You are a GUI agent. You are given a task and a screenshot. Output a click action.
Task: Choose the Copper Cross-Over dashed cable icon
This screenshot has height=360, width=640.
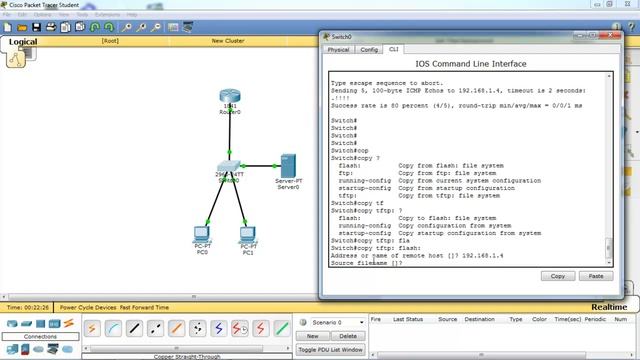tap(156, 328)
